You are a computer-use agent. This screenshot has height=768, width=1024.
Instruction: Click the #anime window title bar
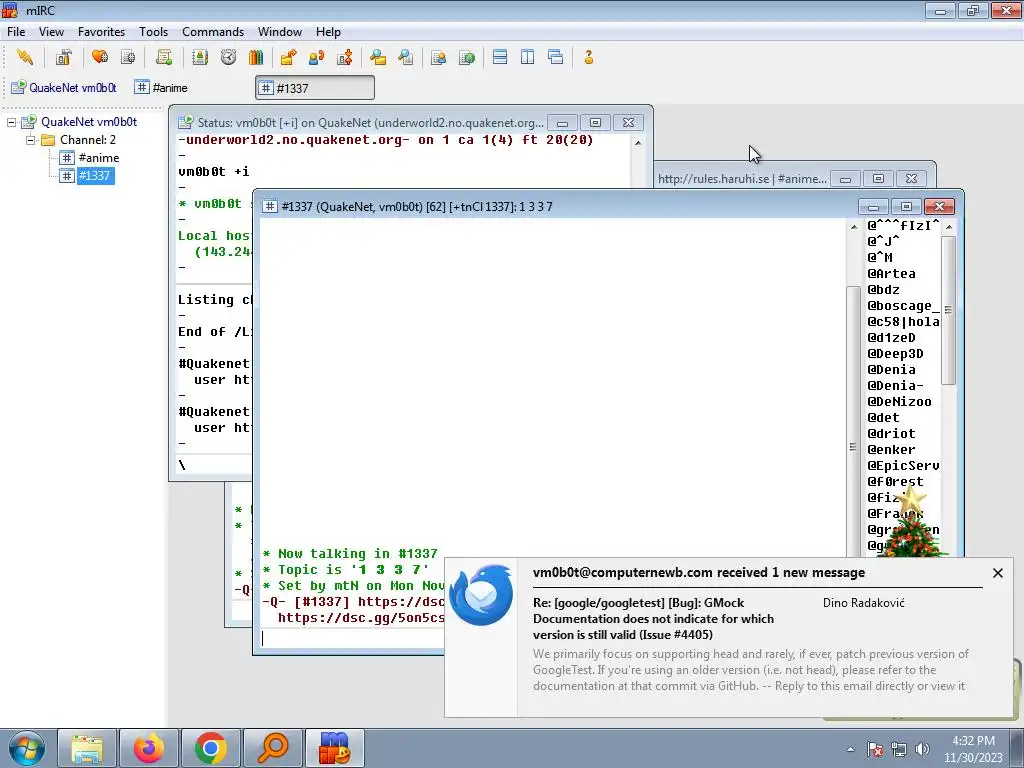coord(742,178)
